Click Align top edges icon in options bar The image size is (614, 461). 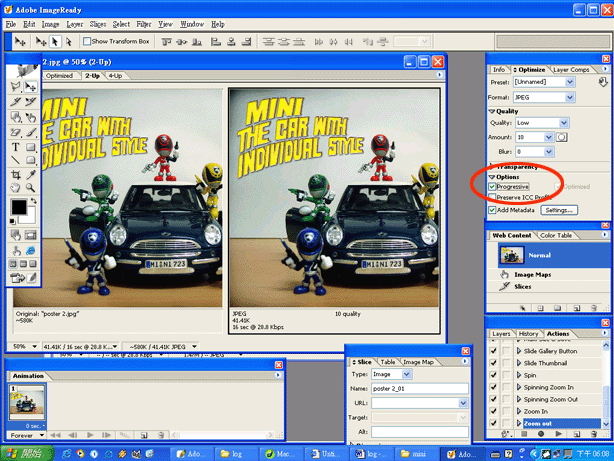point(166,41)
